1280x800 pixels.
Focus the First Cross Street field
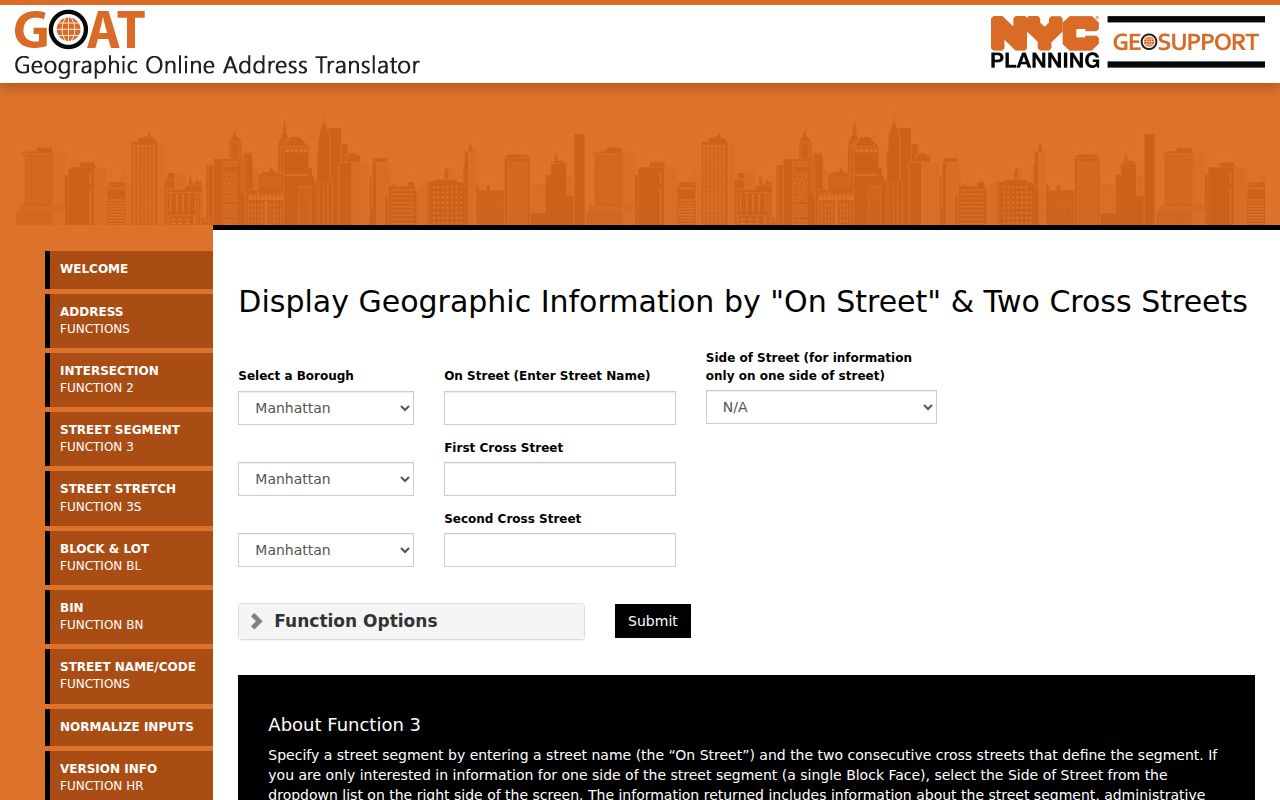560,479
